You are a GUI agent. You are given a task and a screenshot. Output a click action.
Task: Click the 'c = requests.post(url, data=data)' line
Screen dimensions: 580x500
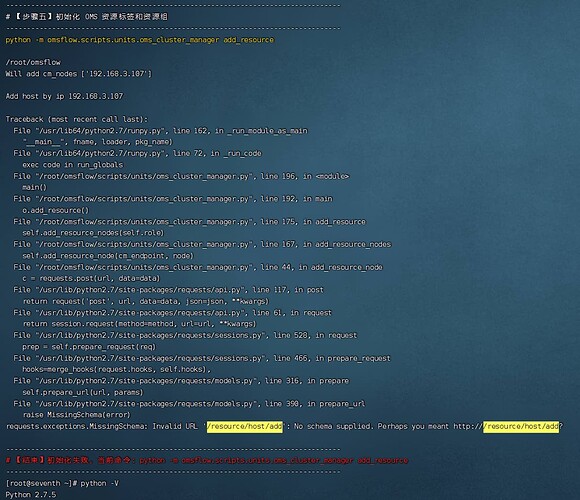pyautogui.click(x=91, y=278)
